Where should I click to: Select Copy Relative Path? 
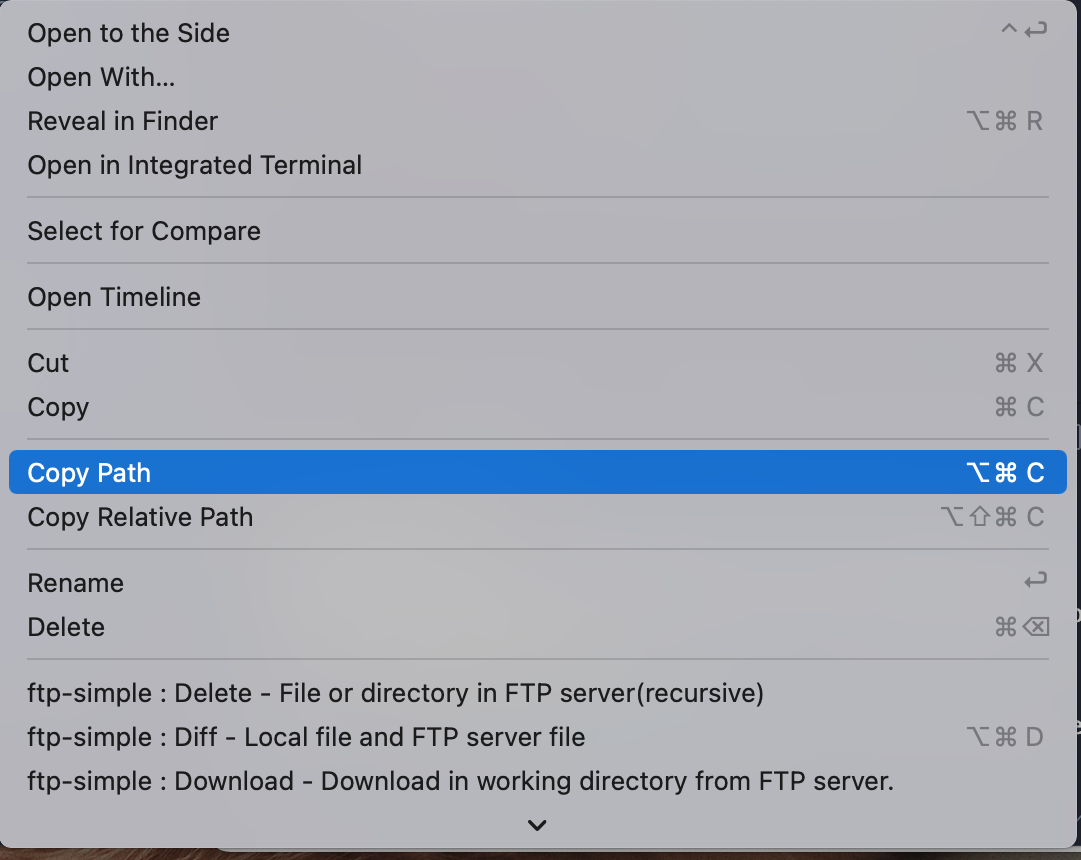(538, 517)
